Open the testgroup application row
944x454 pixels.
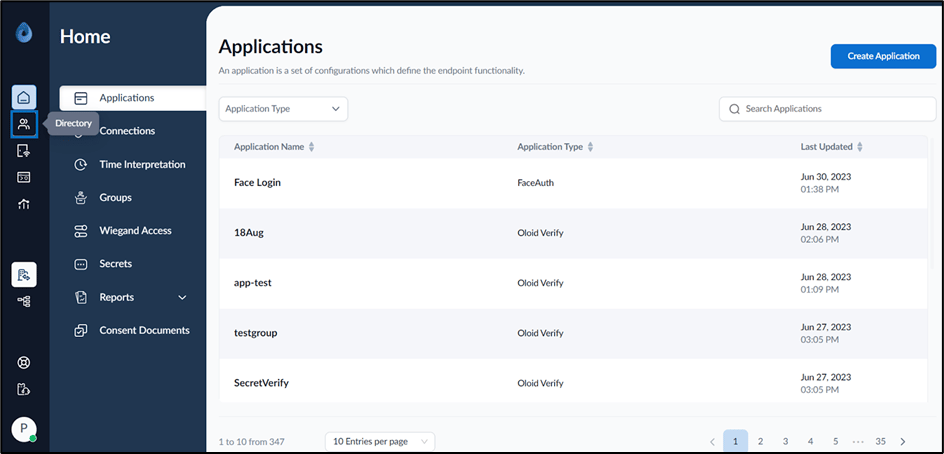[x=573, y=333]
